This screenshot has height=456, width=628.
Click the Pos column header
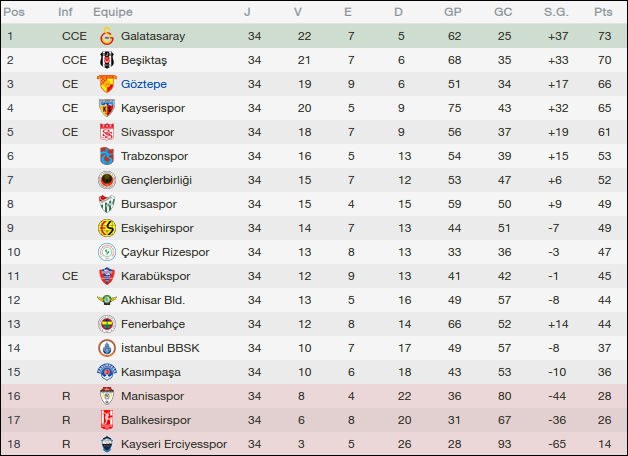pos(16,12)
